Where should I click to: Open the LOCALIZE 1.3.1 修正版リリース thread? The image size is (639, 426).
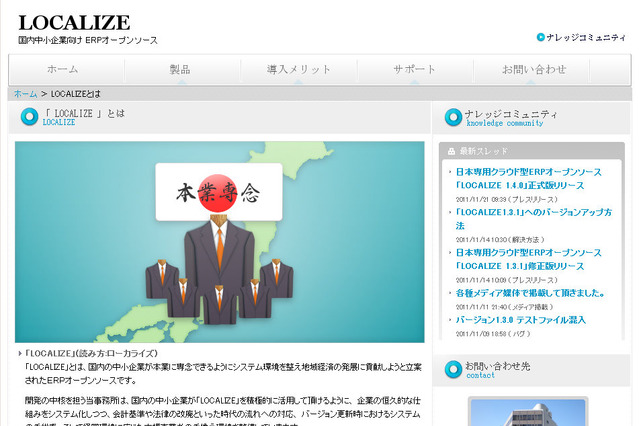pyautogui.click(x=528, y=259)
